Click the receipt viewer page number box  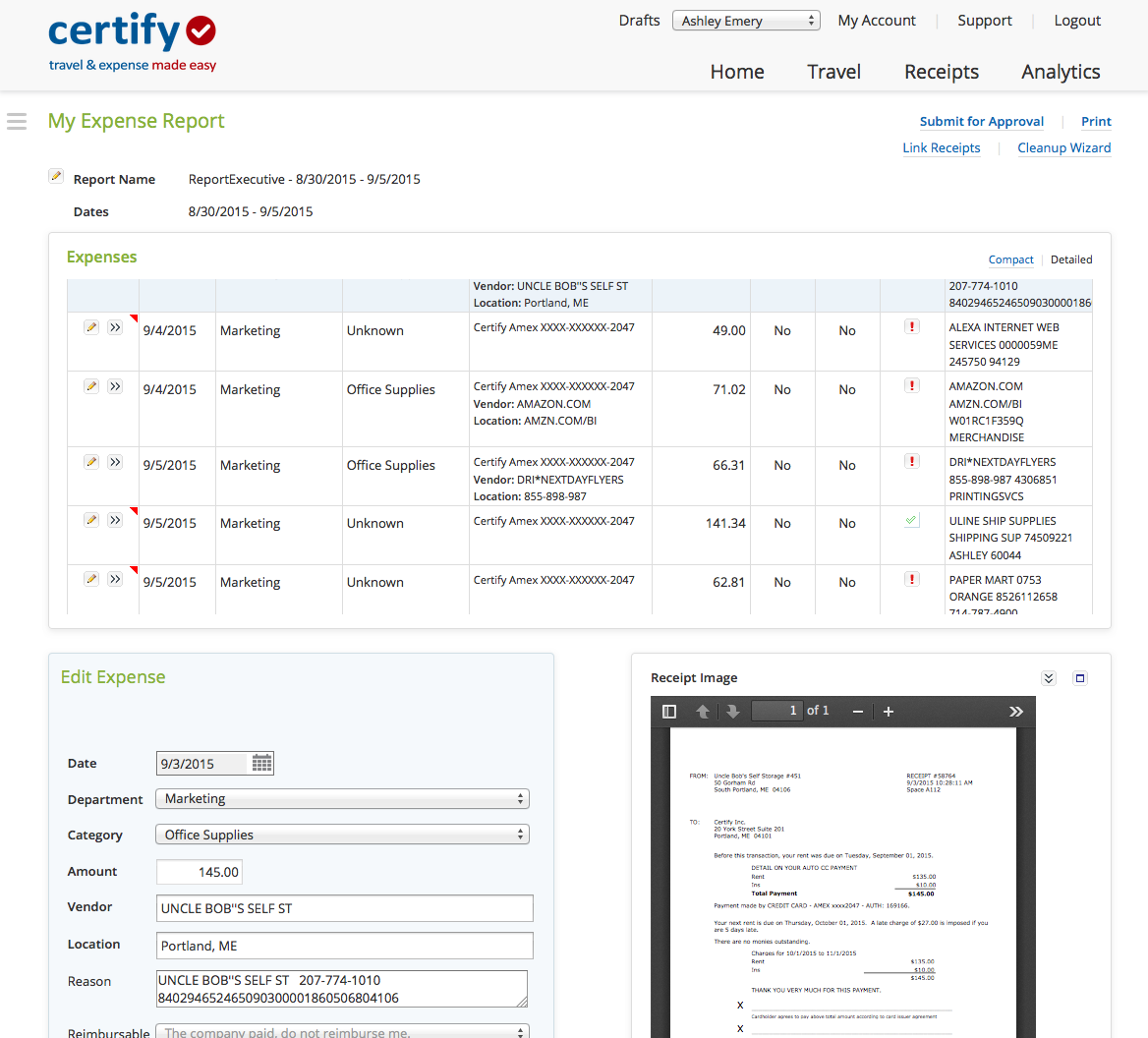click(776, 711)
